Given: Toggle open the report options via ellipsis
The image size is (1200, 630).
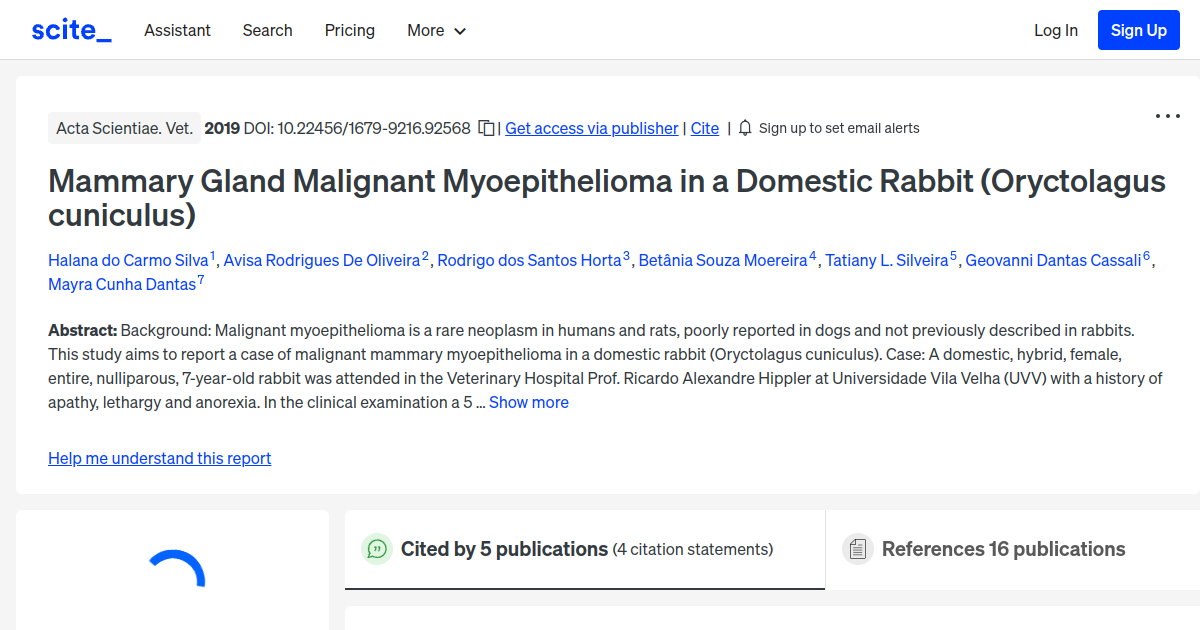Looking at the screenshot, I should tap(1167, 116).
